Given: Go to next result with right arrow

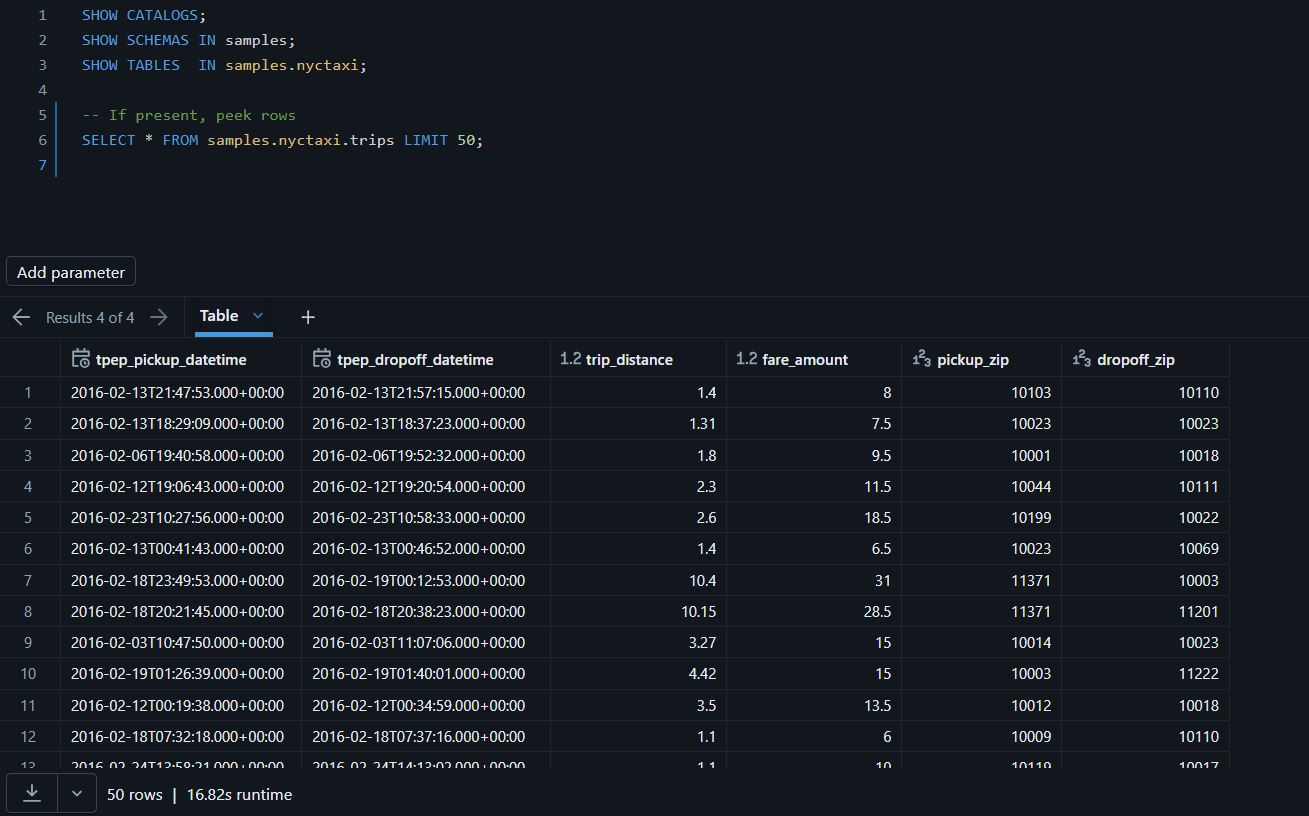Looking at the screenshot, I should 159,317.
